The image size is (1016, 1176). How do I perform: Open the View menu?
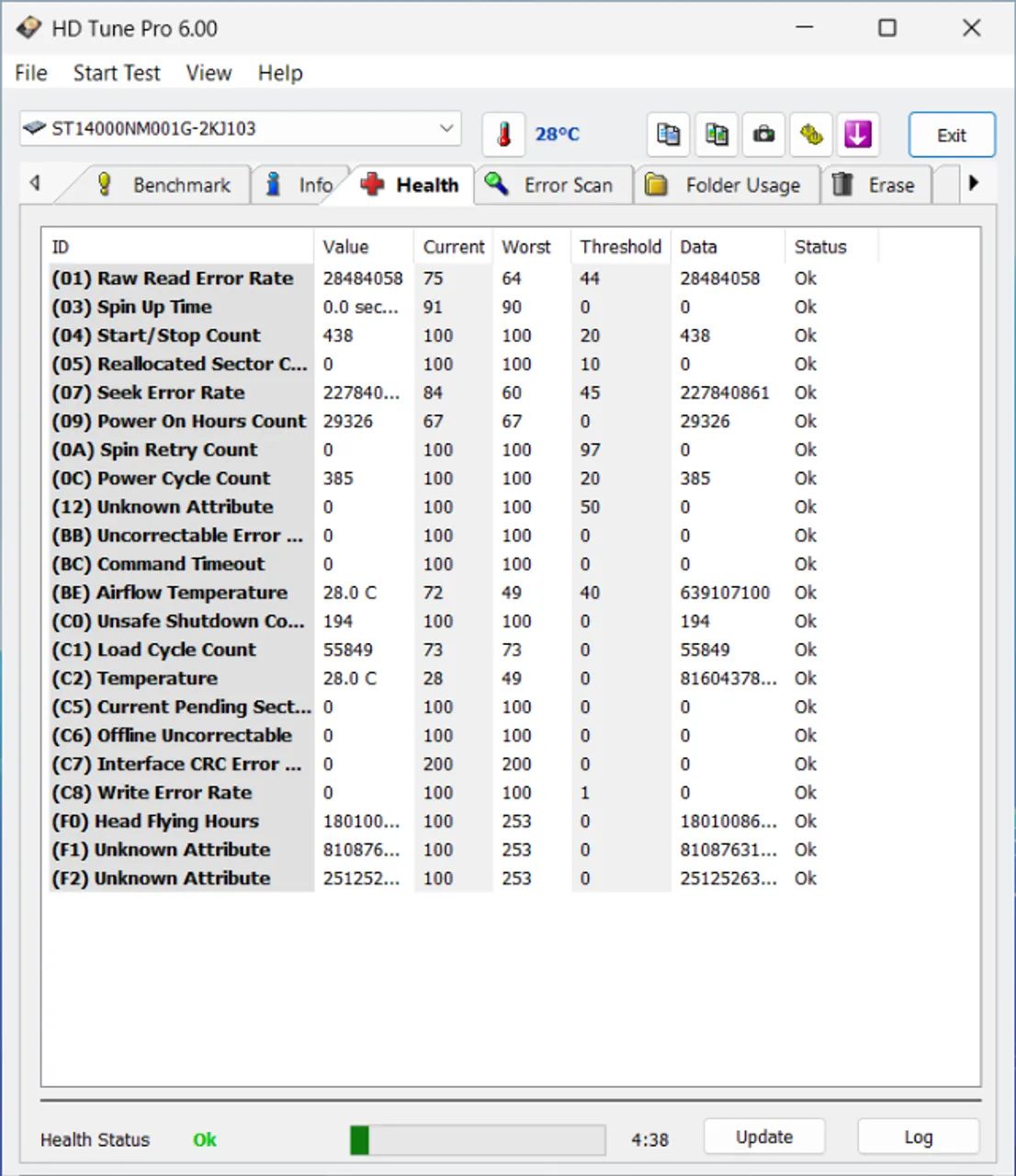(209, 73)
